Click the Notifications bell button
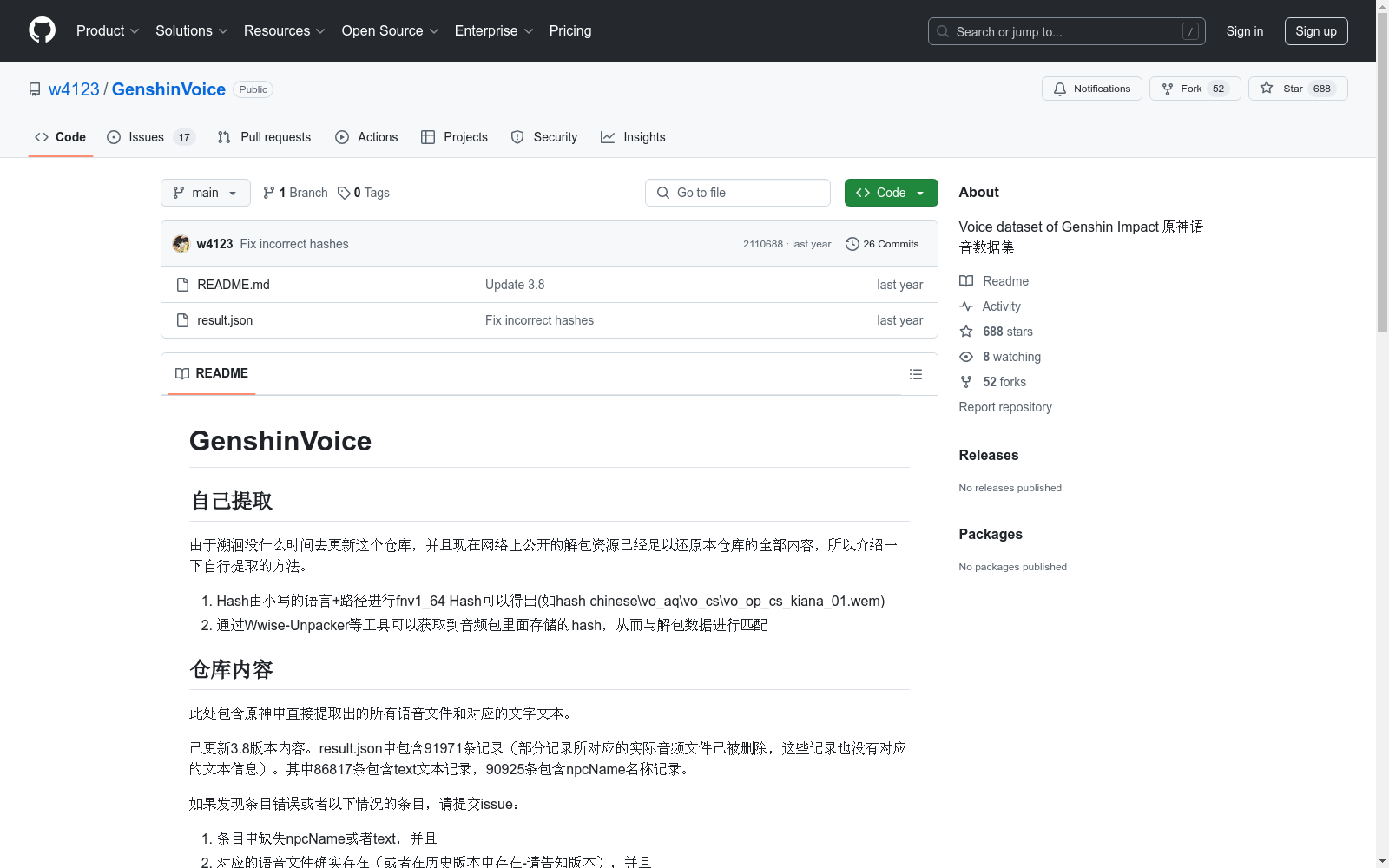Viewport: 1389px width, 868px height. click(1091, 89)
